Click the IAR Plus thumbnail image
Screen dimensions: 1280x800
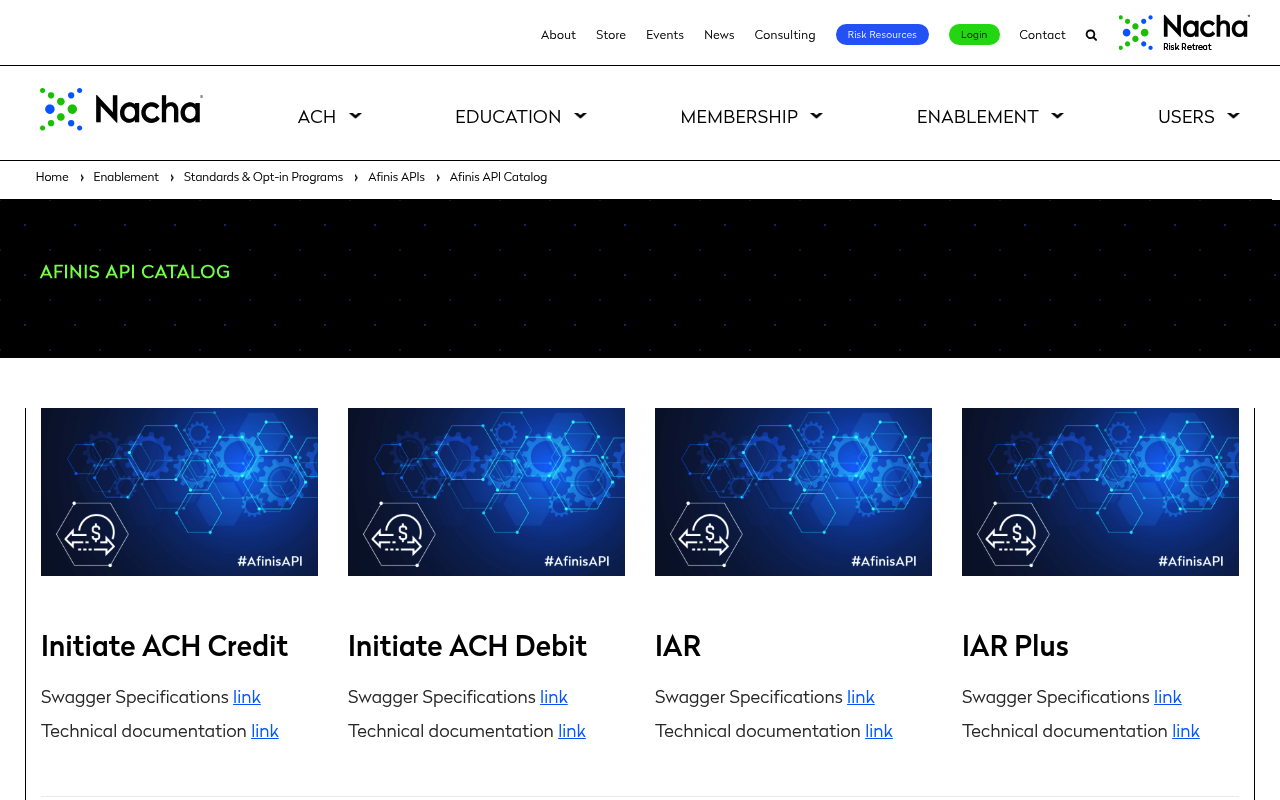click(1100, 492)
